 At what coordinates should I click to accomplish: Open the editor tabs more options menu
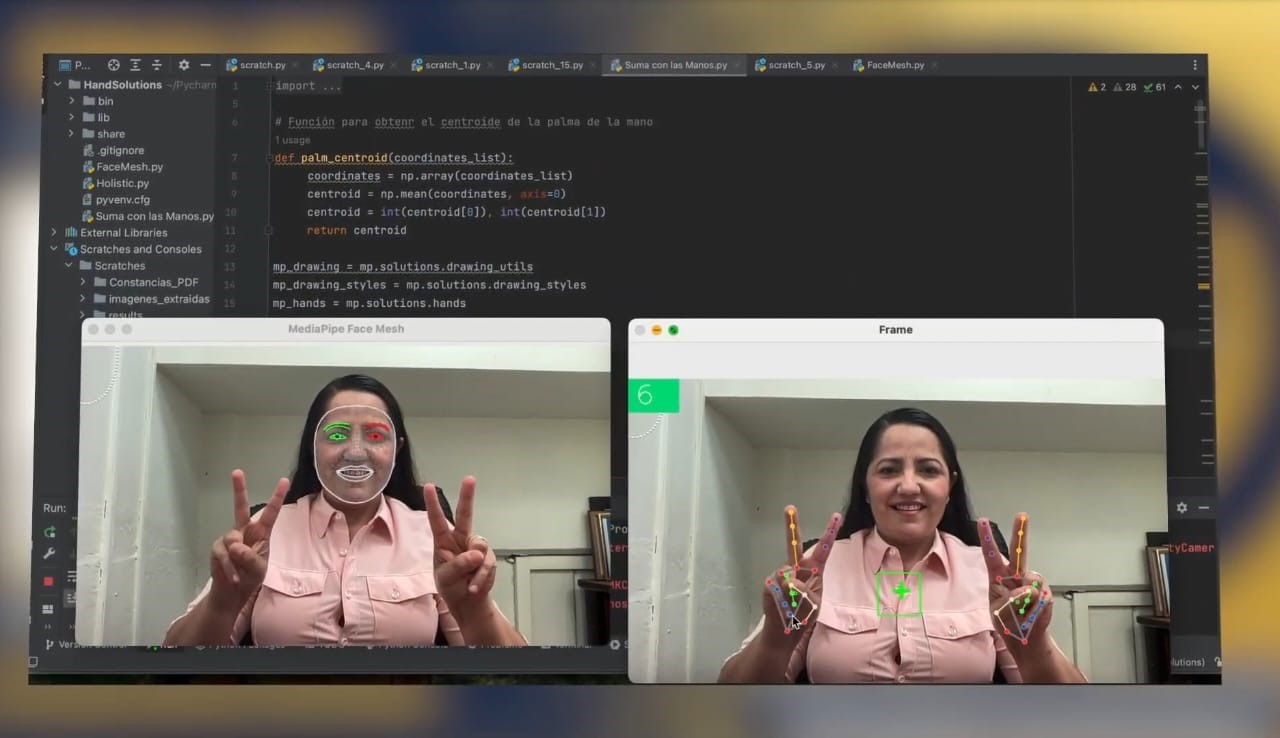click(1195, 65)
